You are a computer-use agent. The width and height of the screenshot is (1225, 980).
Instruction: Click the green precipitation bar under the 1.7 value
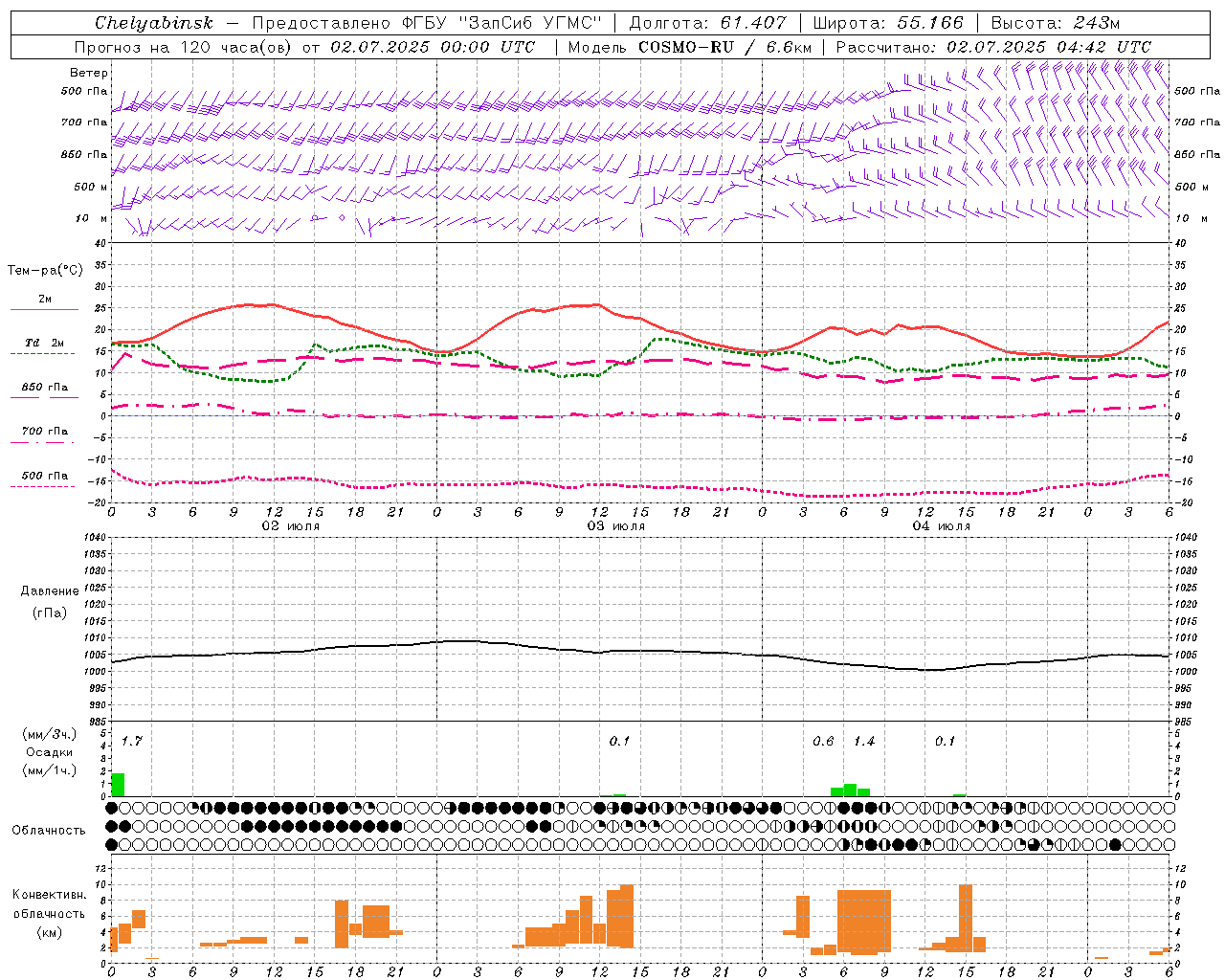point(118,785)
